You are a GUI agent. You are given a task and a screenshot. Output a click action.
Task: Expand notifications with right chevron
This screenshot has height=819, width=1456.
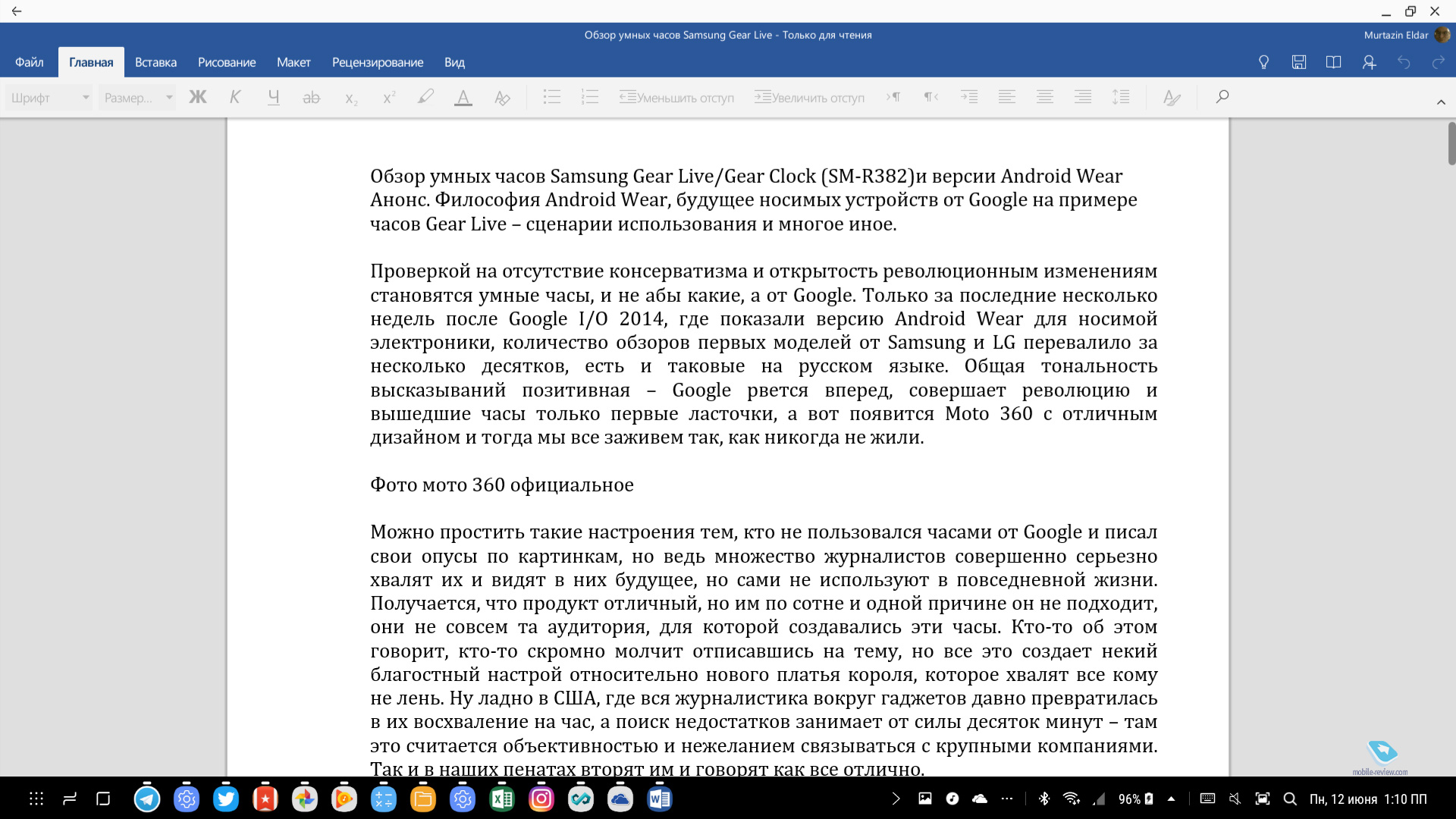click(x=896, y=799)
